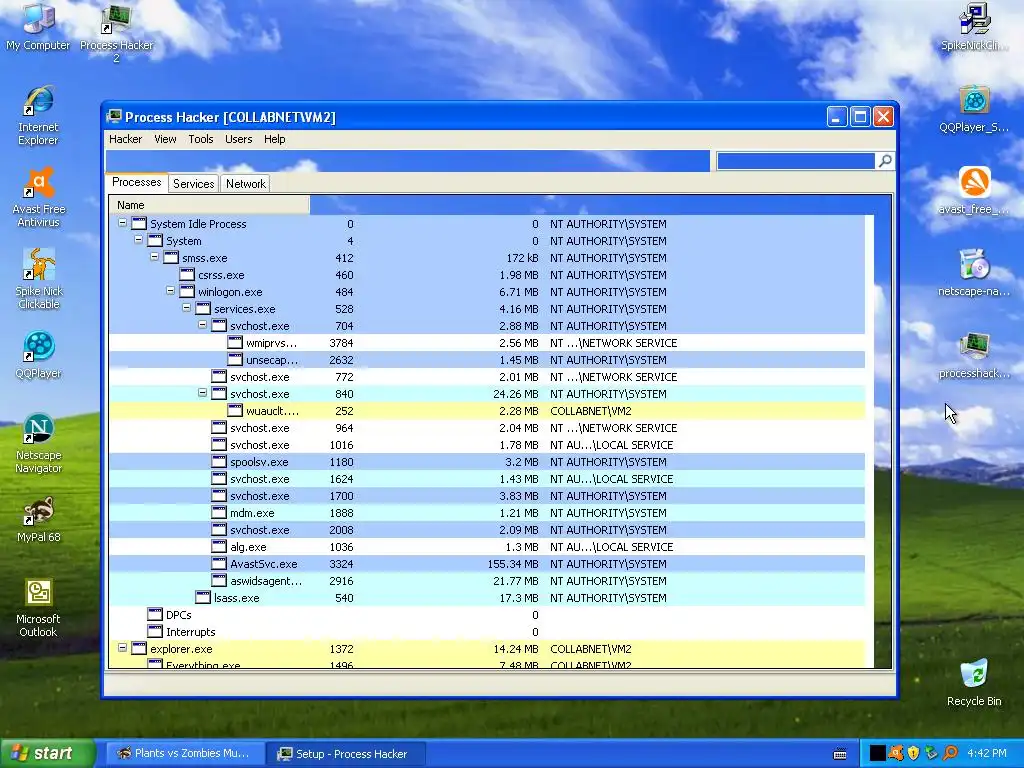Open the Tools menu
Viewport: 1024px width, 768px height.
coord(201,139)
